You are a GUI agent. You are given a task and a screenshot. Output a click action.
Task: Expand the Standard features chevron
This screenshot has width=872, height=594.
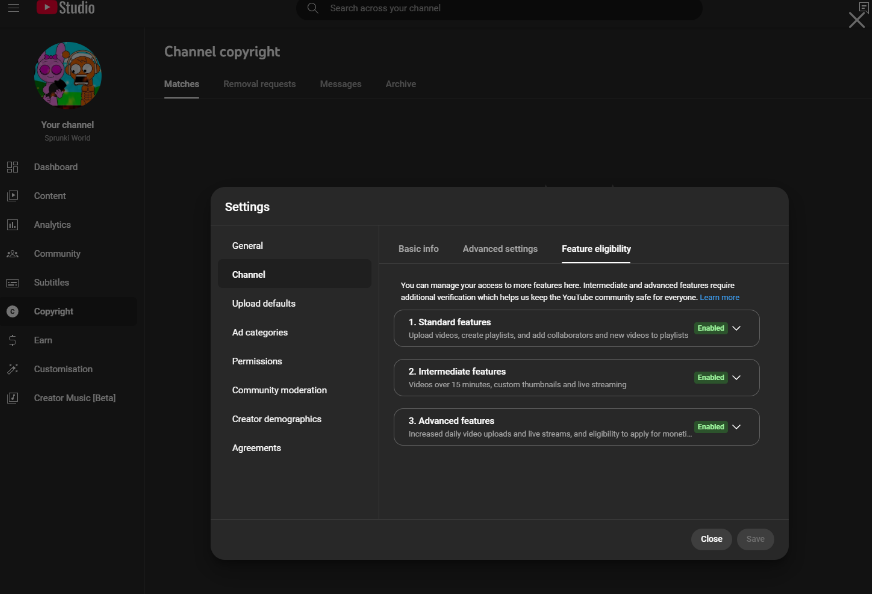(x=736, y=328)
